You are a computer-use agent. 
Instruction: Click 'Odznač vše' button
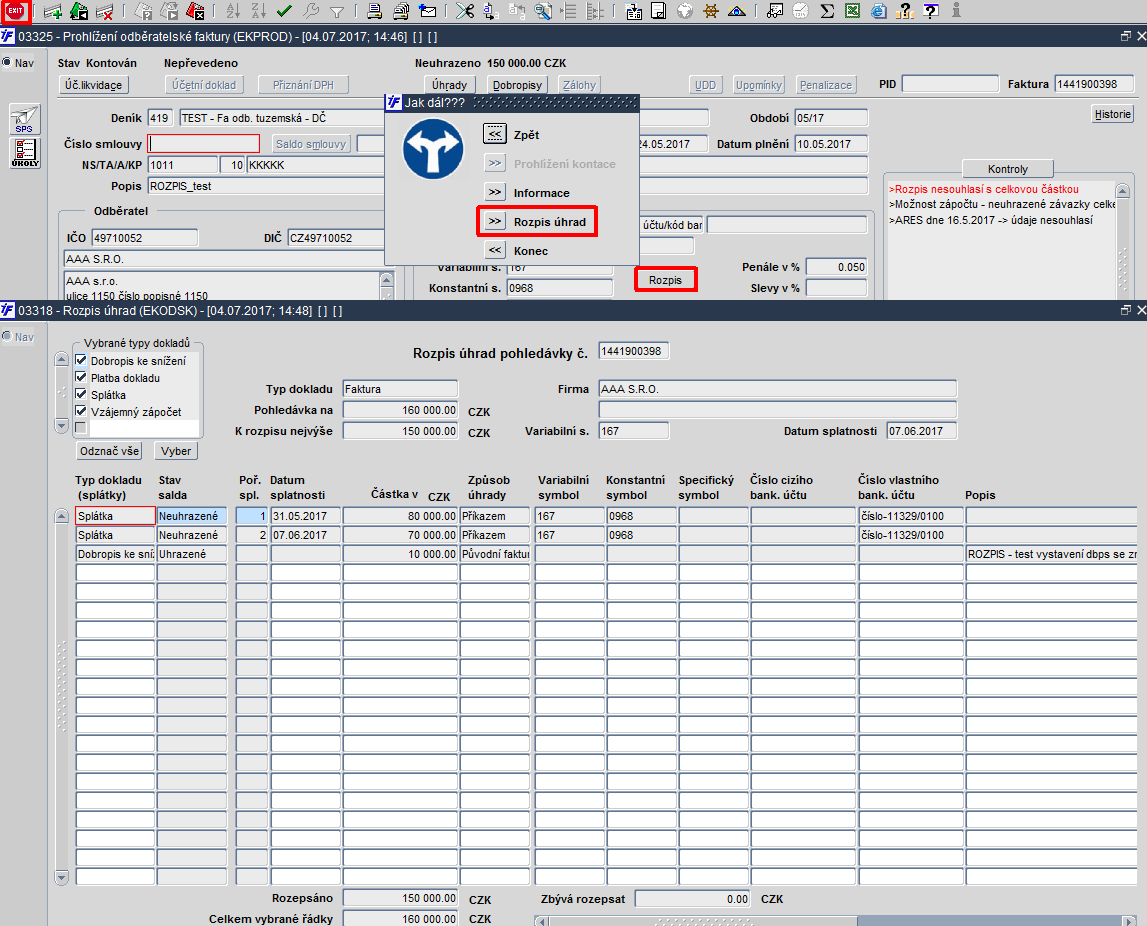pyautogui.click(x=109, y=451)
